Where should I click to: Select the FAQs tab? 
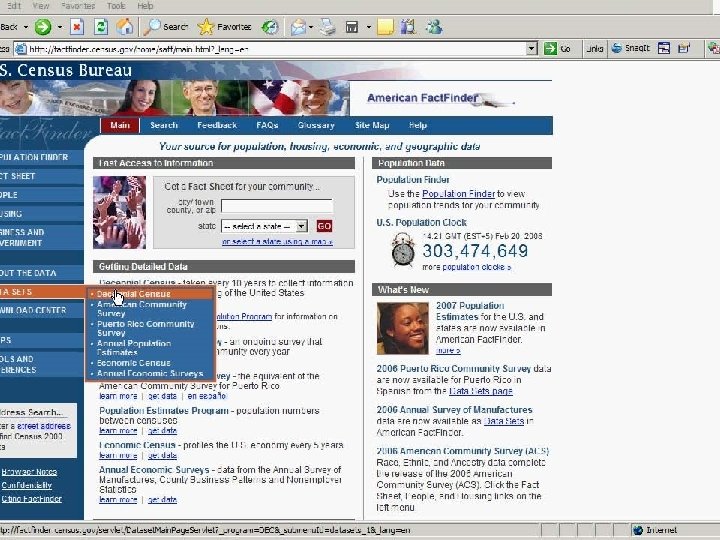(x=267, y=125)
